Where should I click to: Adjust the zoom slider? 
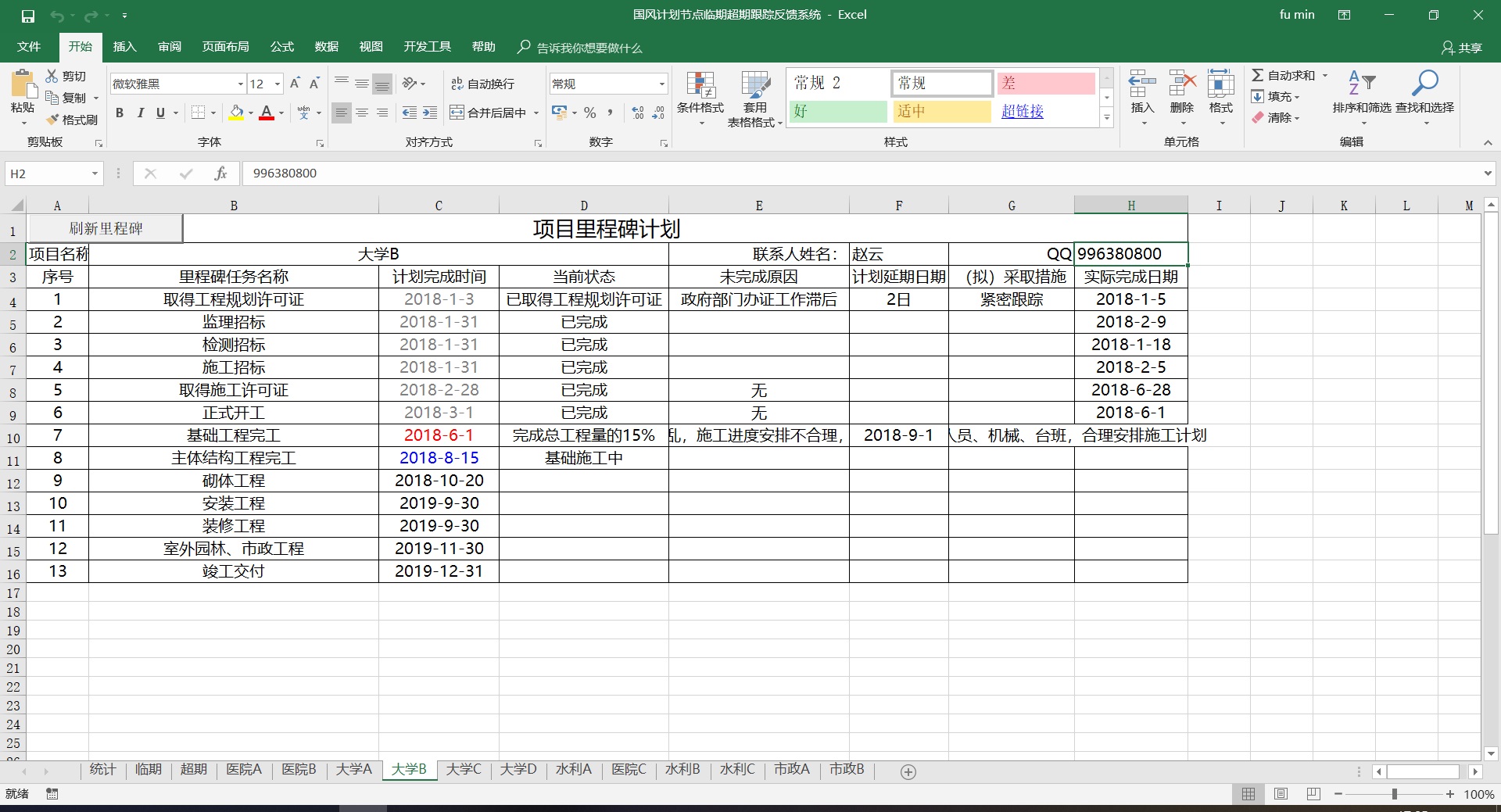pos(1394,794)
